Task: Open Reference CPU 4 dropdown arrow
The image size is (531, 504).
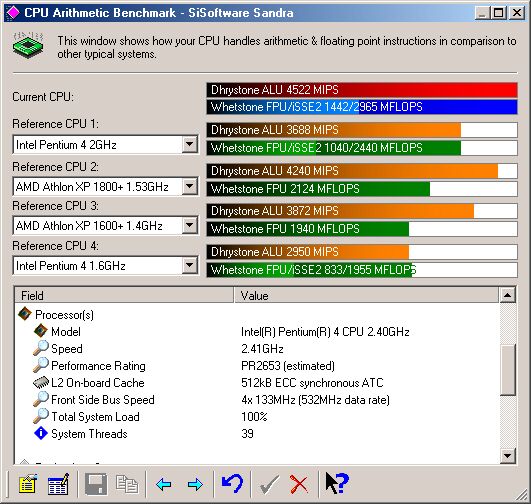Action: tap(190, 266)
